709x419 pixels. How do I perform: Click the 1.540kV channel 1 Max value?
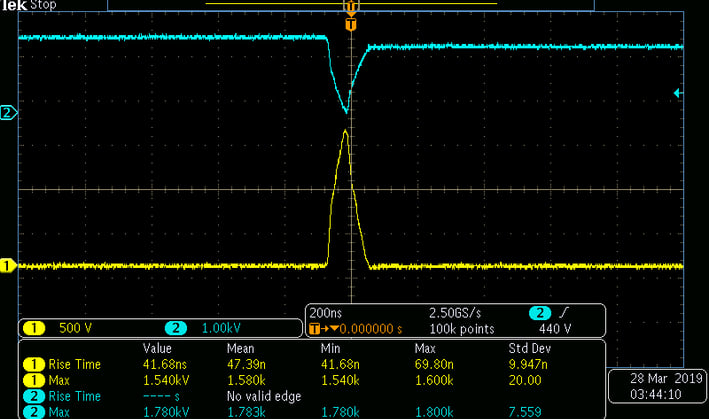(x=166, y=381)
